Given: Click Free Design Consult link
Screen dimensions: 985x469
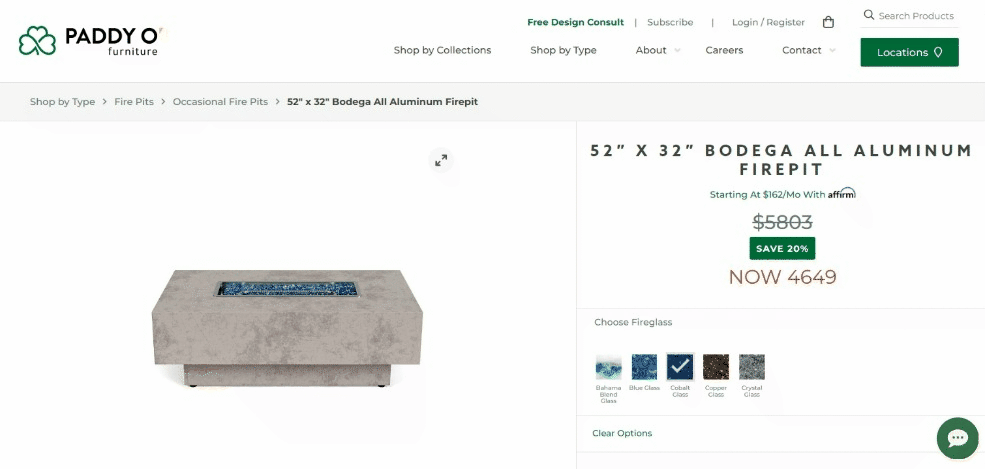Looking at the screenshot, I should 575,22.
